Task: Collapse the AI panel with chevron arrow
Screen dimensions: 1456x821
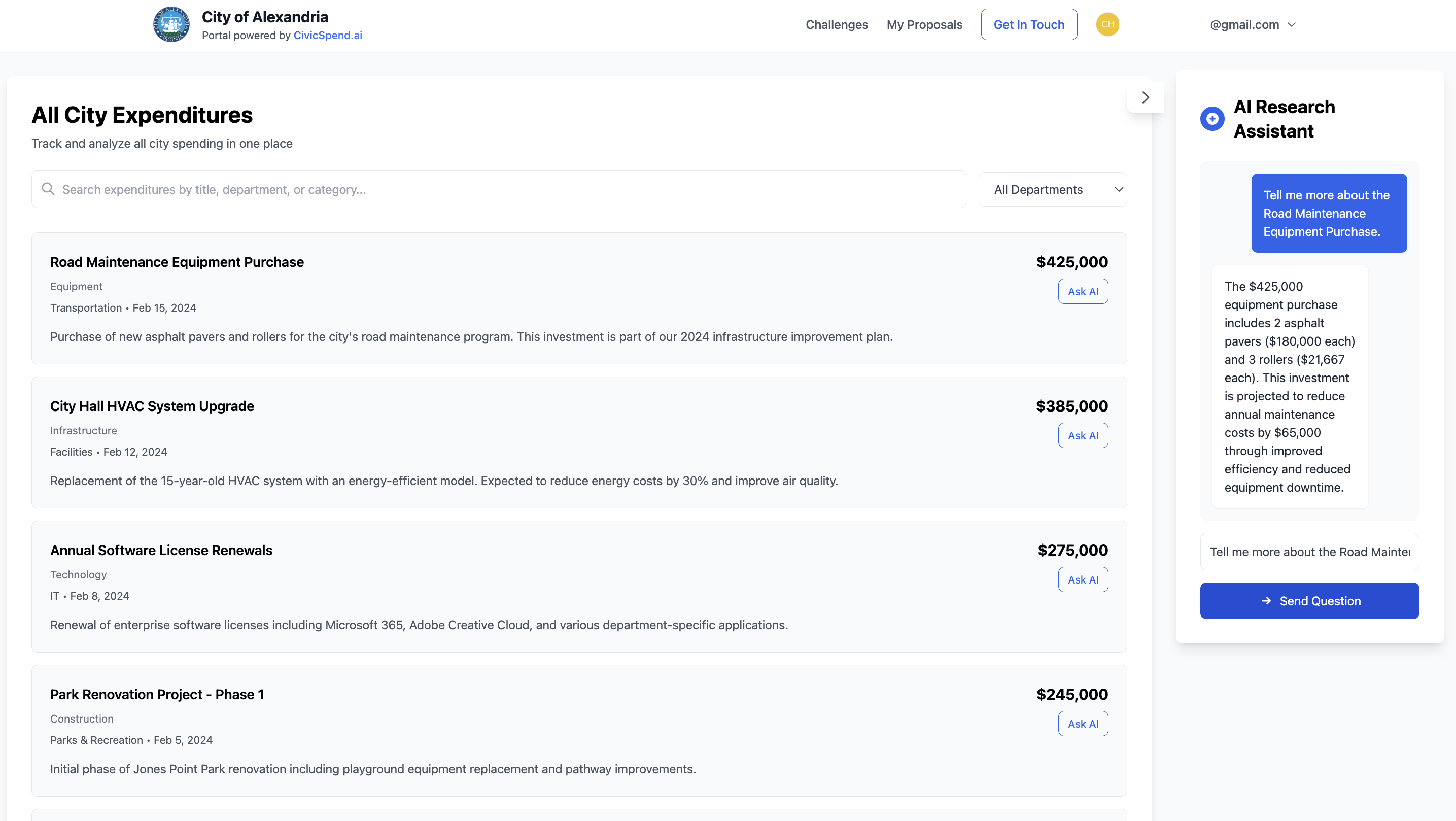Action: [x=1145, y=97]
